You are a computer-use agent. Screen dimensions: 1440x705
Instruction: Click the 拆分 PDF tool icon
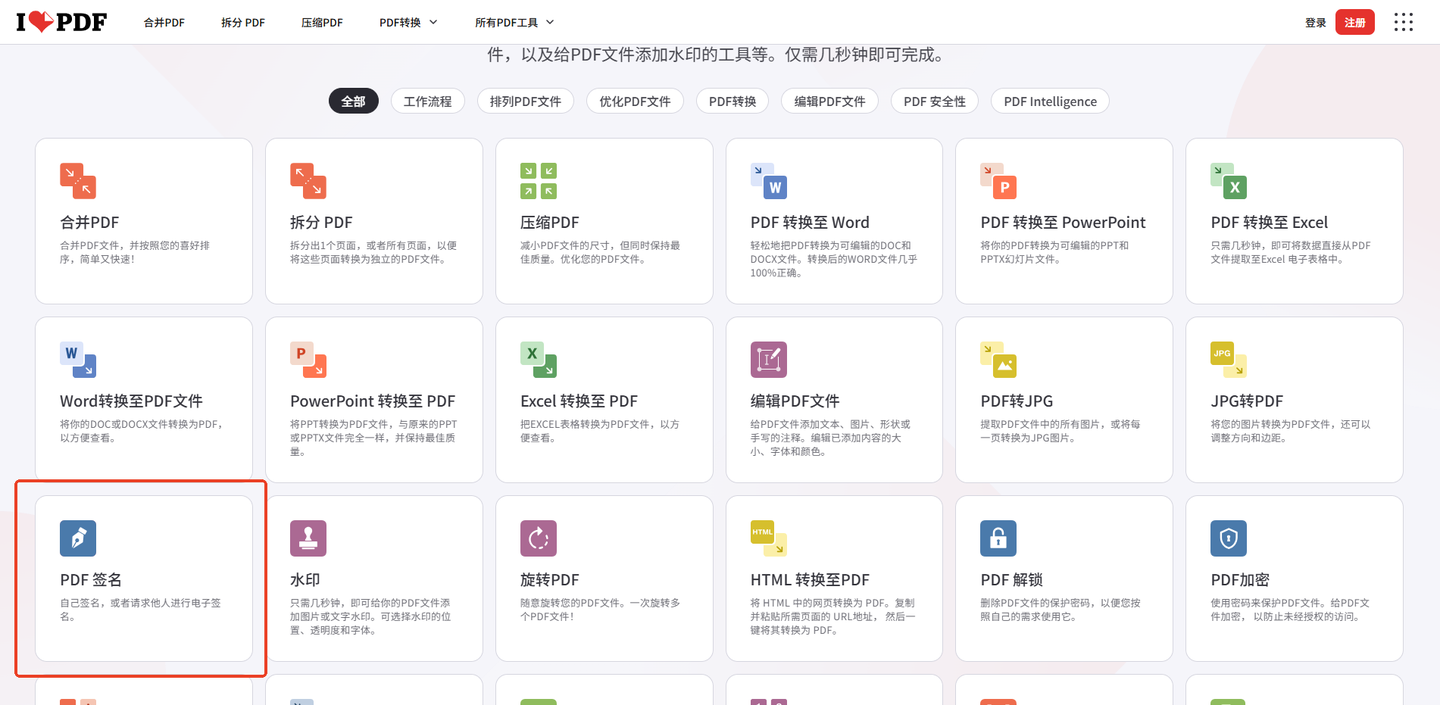pyautogui.click(x=308, y=181)
